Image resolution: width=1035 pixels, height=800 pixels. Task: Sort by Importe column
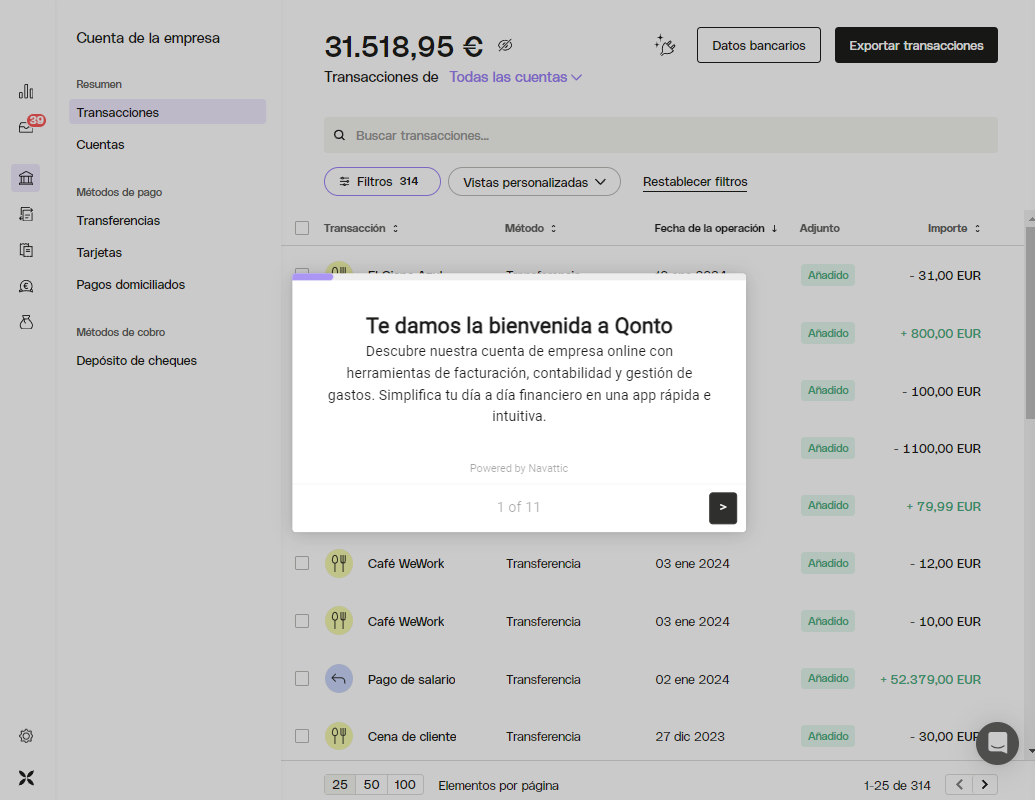[x=954, y=228]
